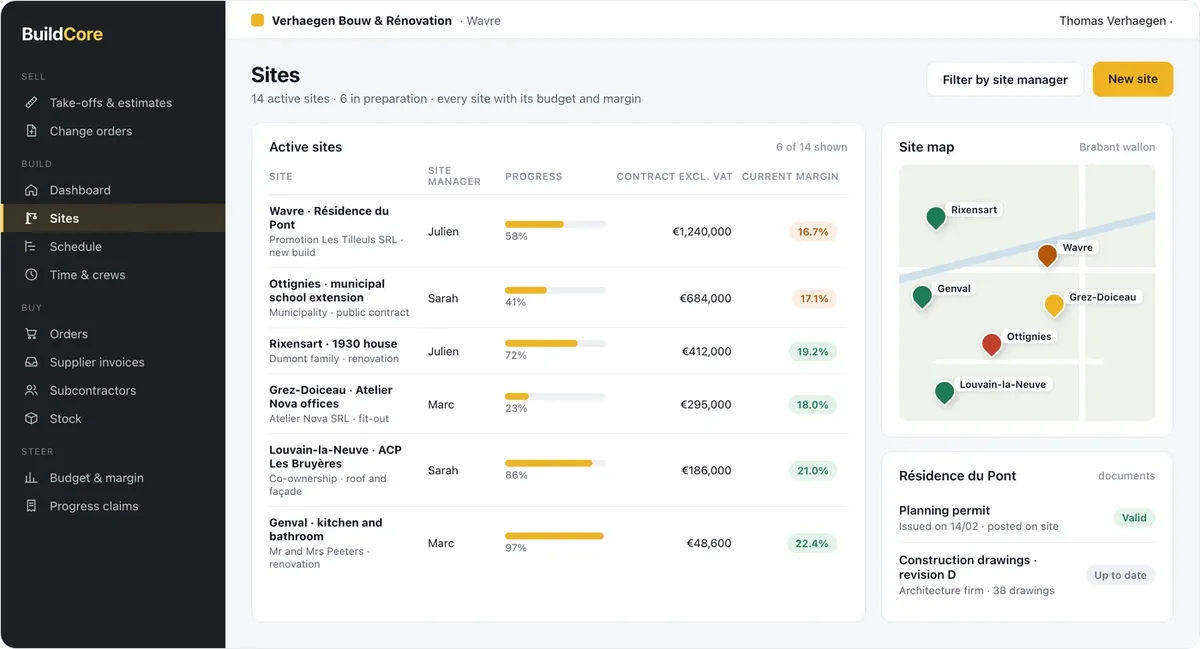Click the Brabant wallon map label
Image resolution: width=1200 pixels, height=649 pixels.
pos(1117,147)
